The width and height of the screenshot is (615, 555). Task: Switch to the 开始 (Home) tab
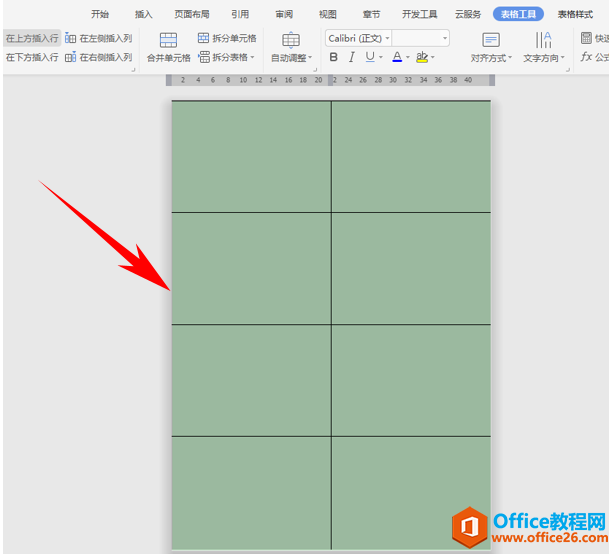pos(100,15)
